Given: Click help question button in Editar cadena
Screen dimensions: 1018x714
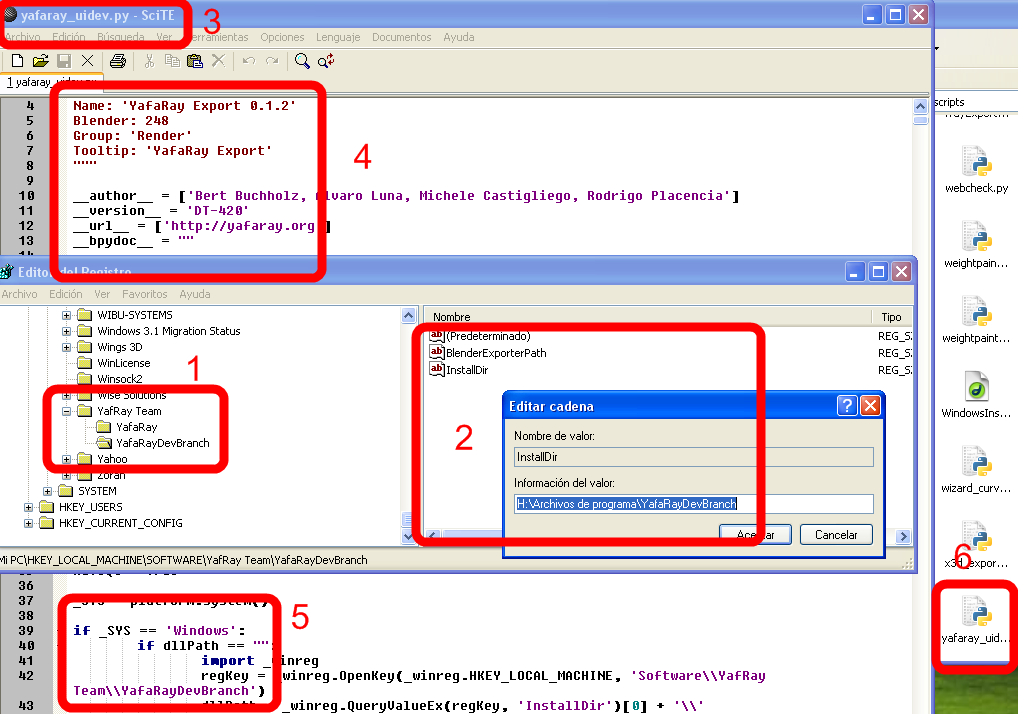Looking at the screenshot, I should [847, 406].
